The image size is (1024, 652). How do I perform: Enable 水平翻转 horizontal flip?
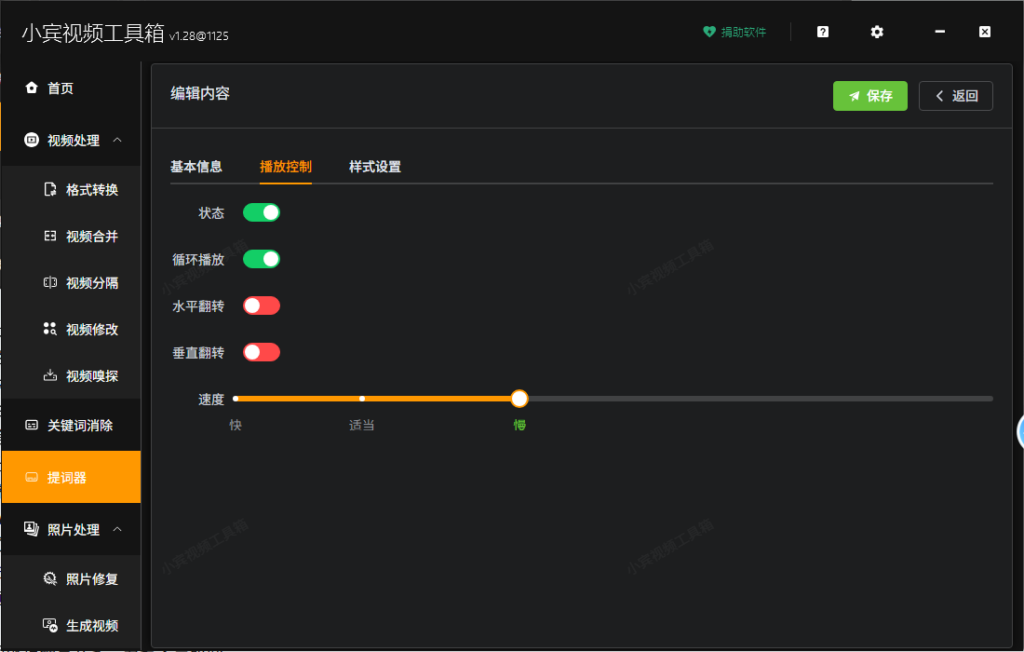(261, 305)
